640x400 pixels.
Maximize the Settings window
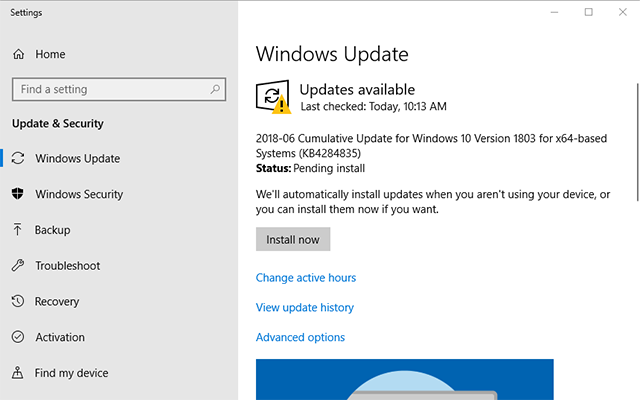coord(588,12)
